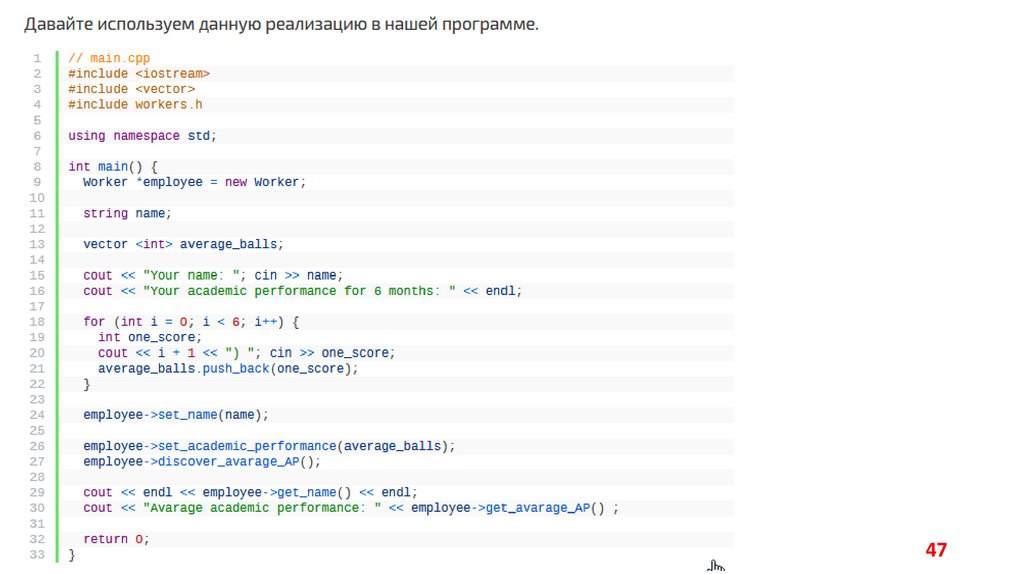Click the "average_balls.push_back(one_score);" line
Screen dimensions: 1024x574
tap(227, 368)
